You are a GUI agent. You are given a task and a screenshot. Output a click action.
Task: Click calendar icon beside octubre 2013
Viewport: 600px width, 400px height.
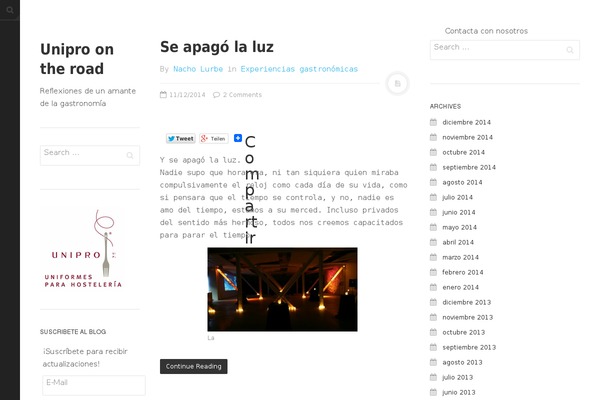point(433,332)
